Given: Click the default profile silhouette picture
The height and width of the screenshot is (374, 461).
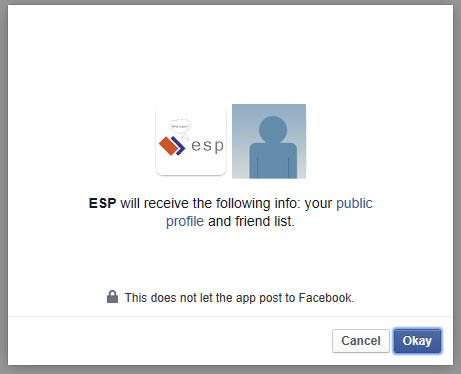Looking at the screenshot, I should tap(269, 141).
